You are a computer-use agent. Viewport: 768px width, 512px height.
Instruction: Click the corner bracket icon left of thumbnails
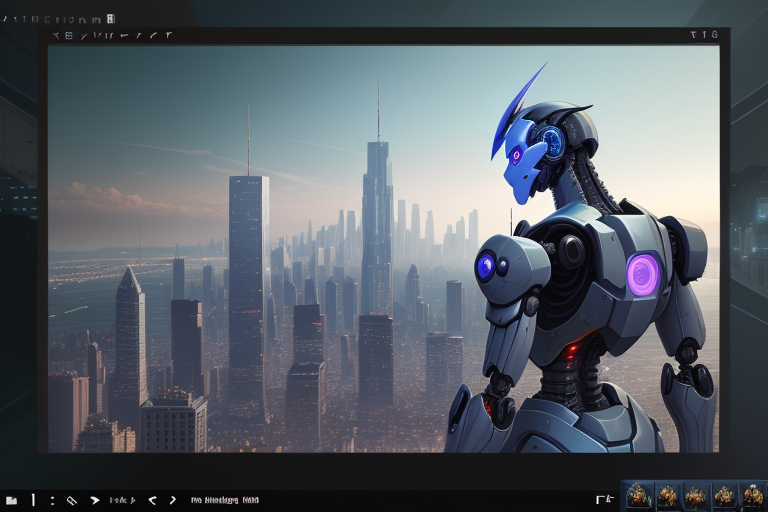pyautogui.click(x=603, y=498)
